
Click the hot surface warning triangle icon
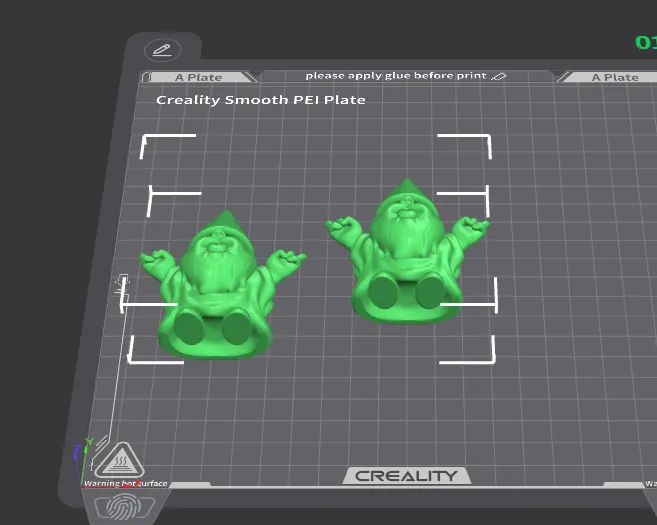pos(119,461)
